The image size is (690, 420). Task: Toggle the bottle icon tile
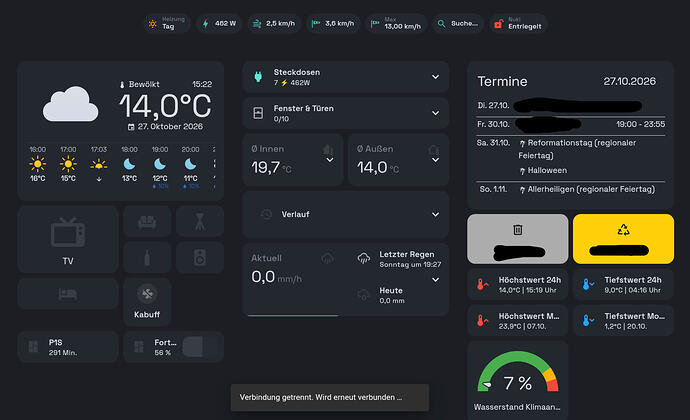pyautogui.click(x=147, y=258)
